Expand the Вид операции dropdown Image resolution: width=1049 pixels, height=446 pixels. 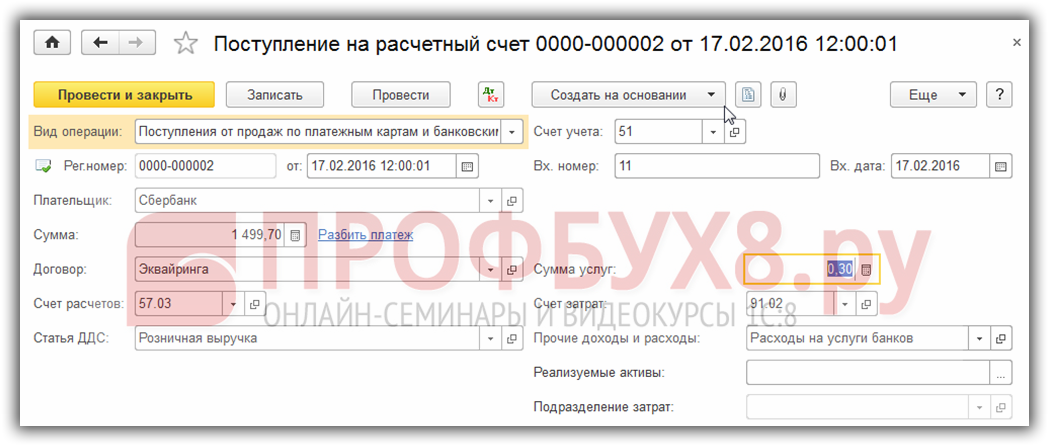pos(512,132)
